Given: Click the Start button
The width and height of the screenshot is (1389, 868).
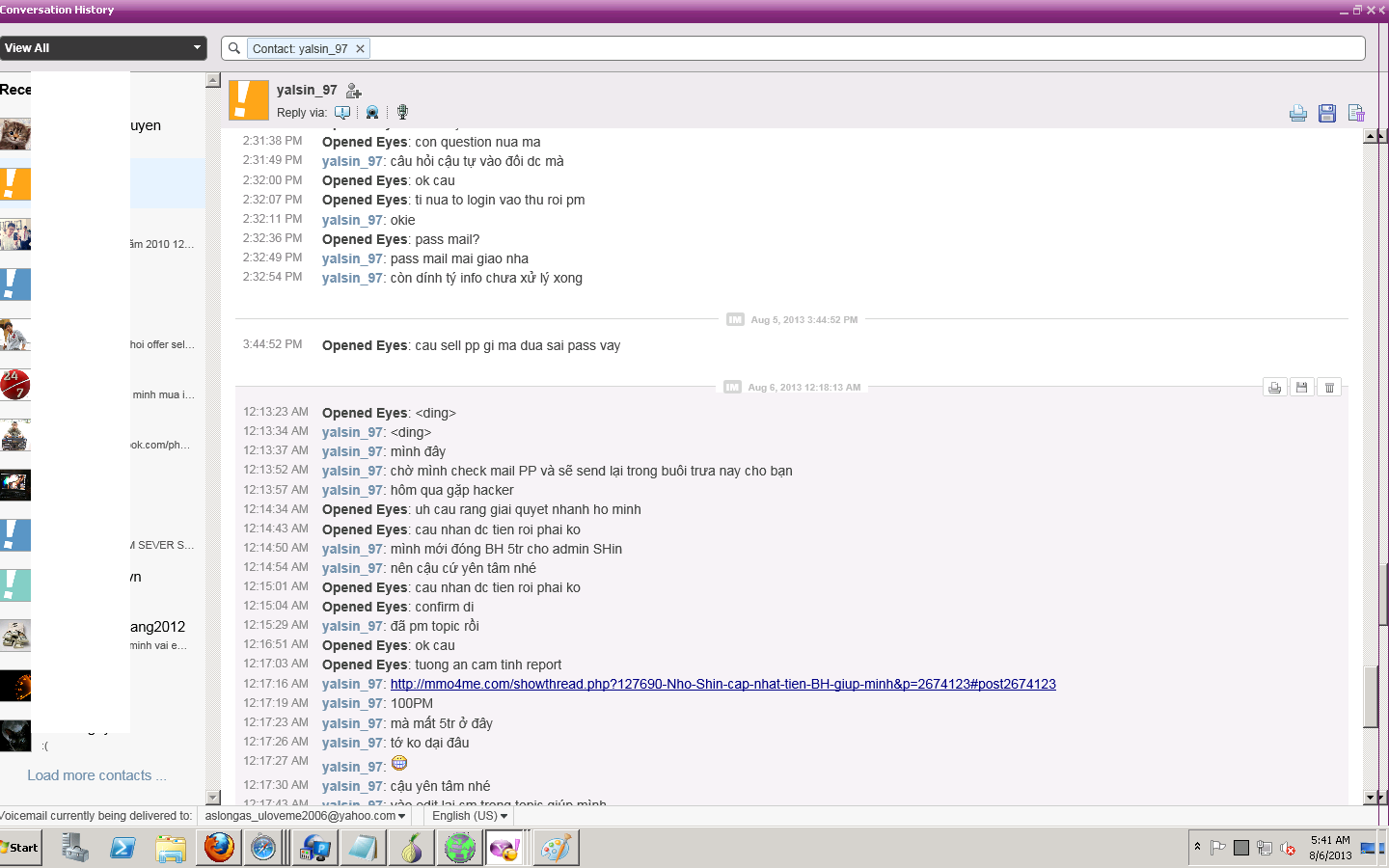Looking at the screenshot, I should point(20,848).
